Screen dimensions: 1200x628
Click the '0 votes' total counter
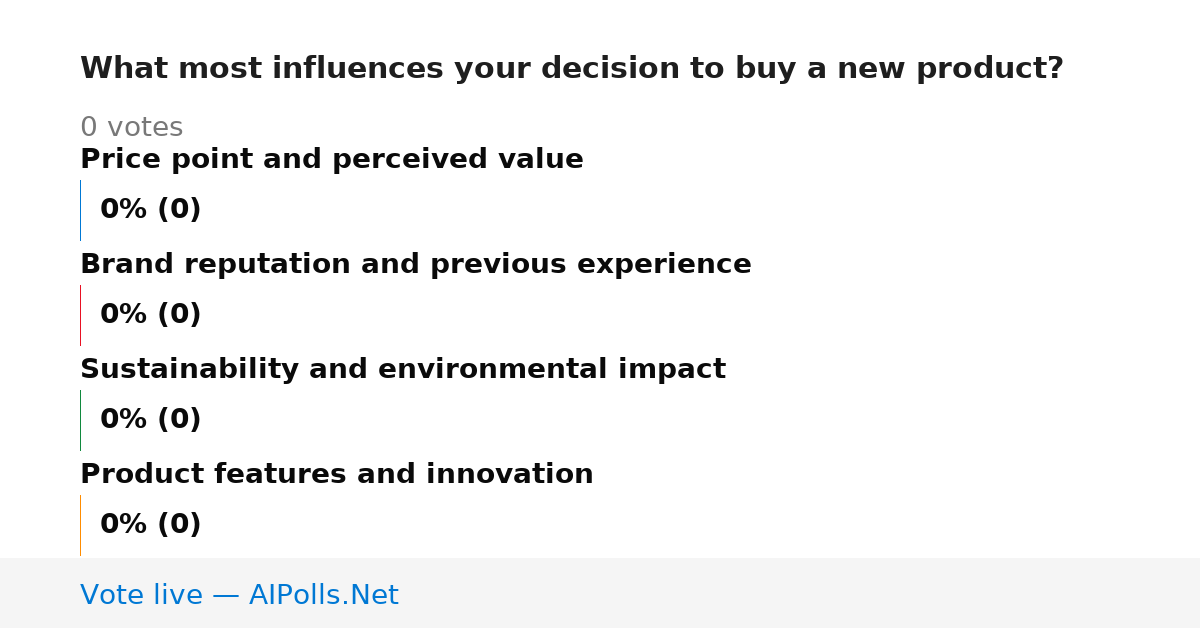[x=131, y=128]
